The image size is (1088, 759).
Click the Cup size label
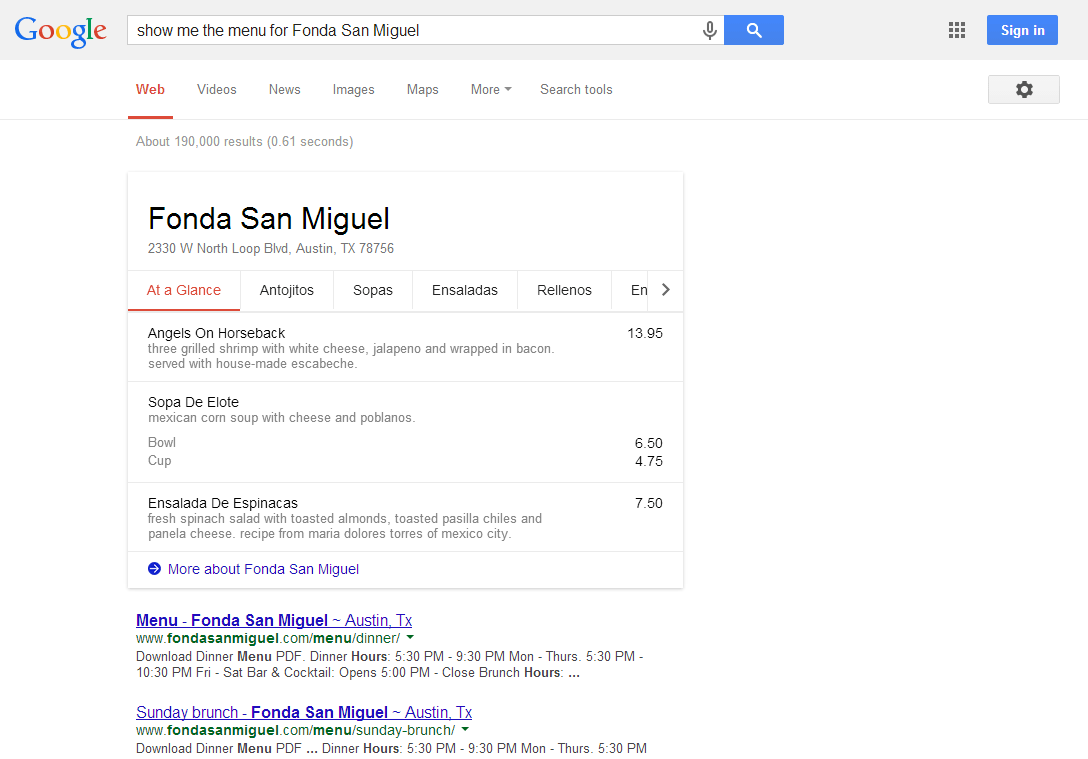click(x=160, y=461)
